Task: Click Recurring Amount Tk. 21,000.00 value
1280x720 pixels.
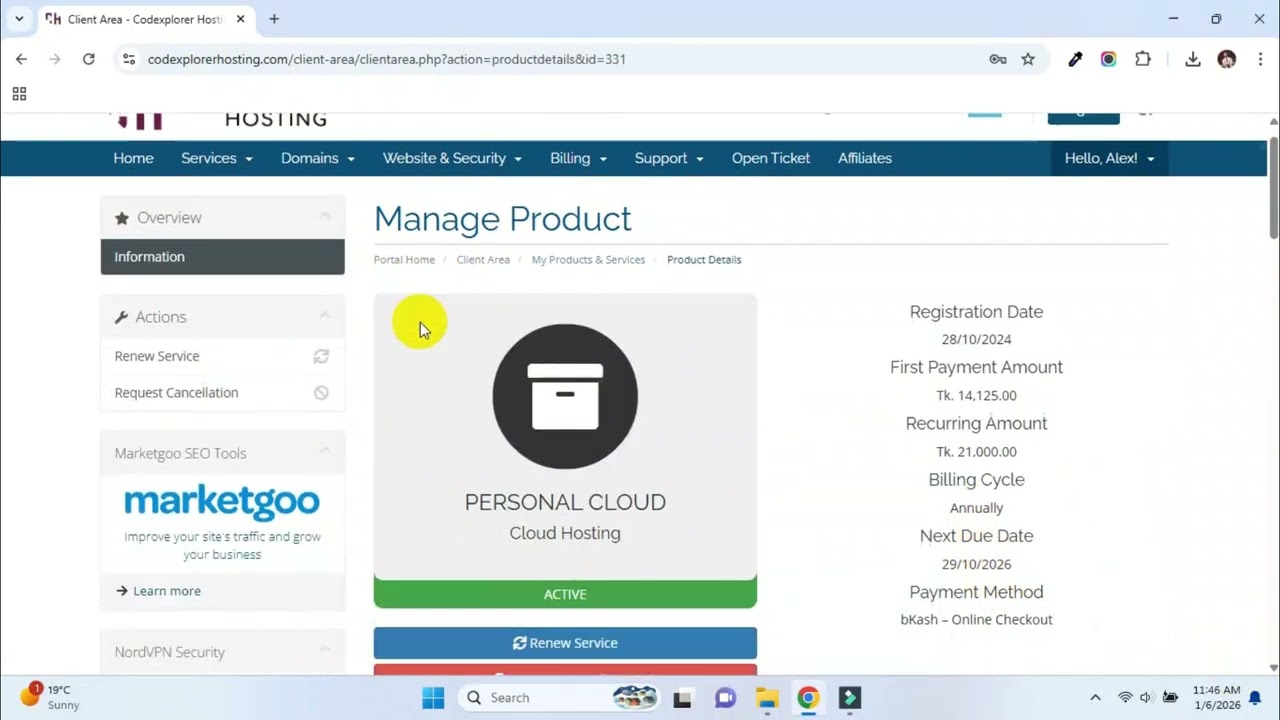Action: pyautogui.click(x=976, y=452)
